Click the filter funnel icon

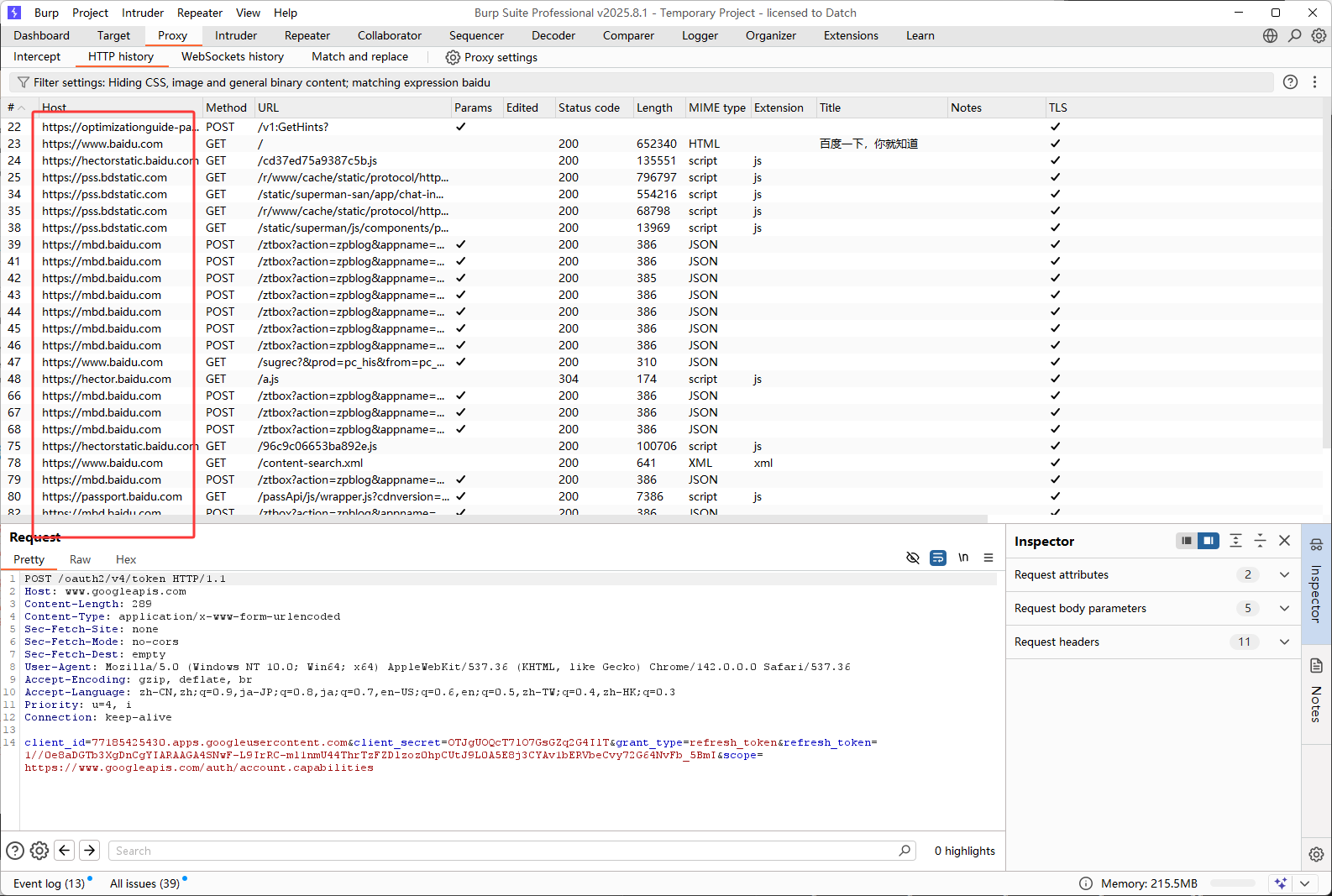23,82
